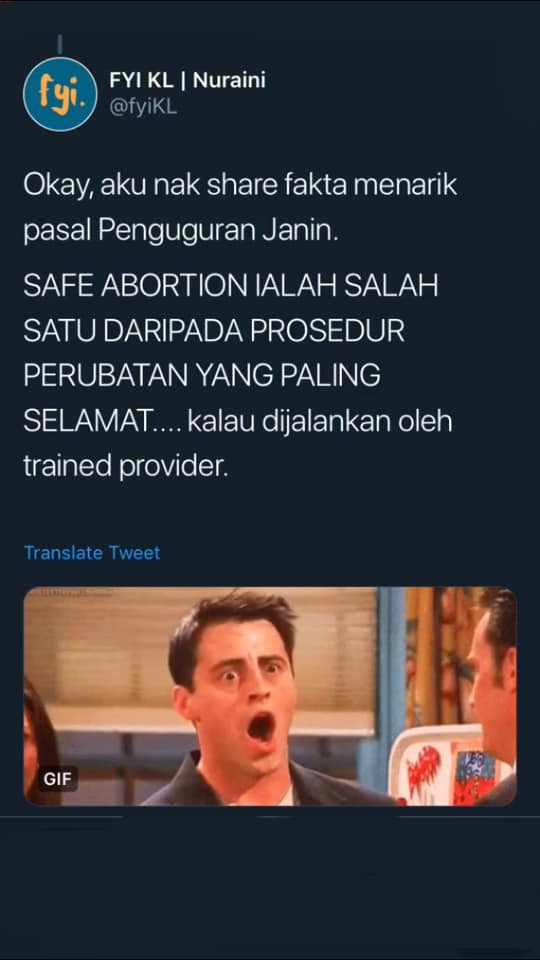Image resolution: width=540 pixels, height=960 pixels.
Task: Select the tweet paragraph starting with Okay, aku nak share
Action: pos(240,209)
